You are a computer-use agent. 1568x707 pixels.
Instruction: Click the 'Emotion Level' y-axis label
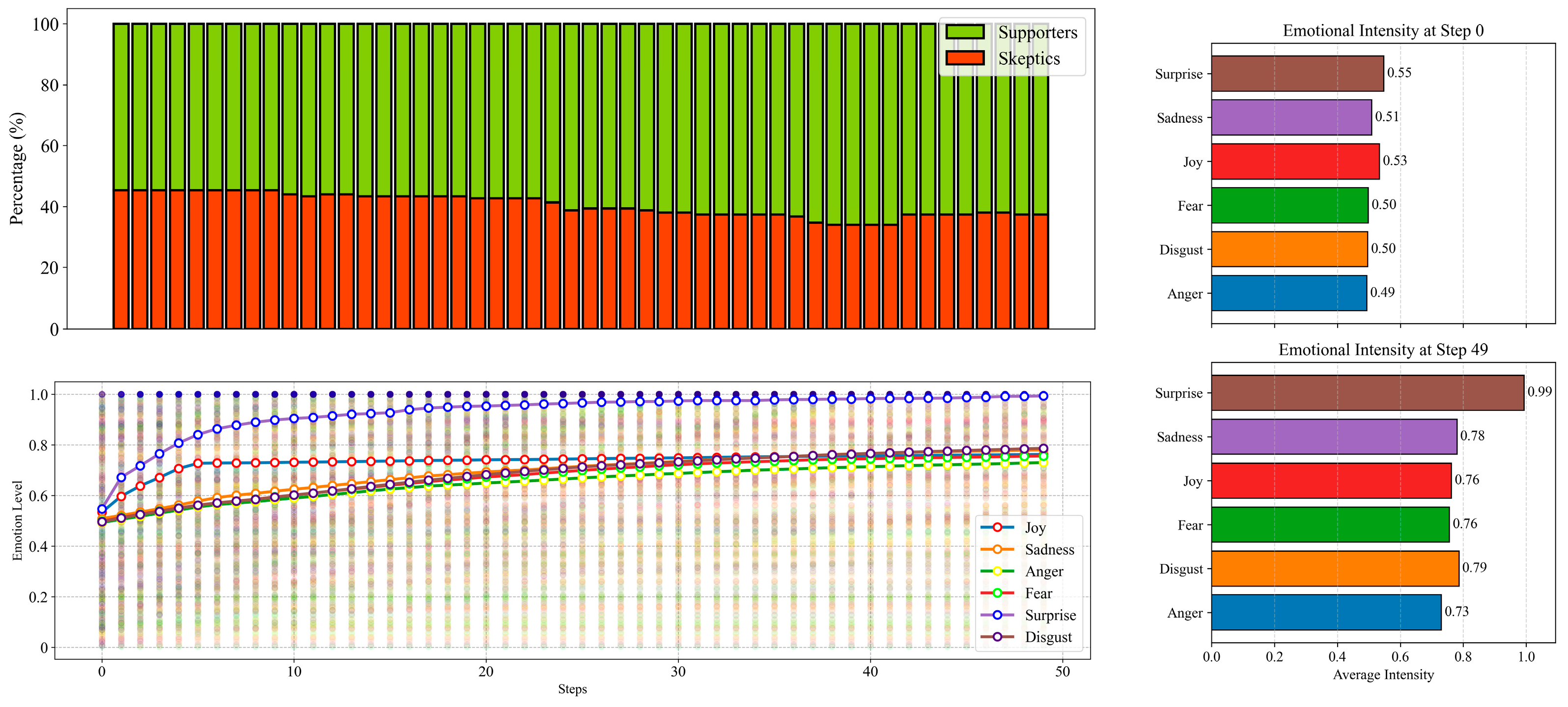(x=17, y=521)
